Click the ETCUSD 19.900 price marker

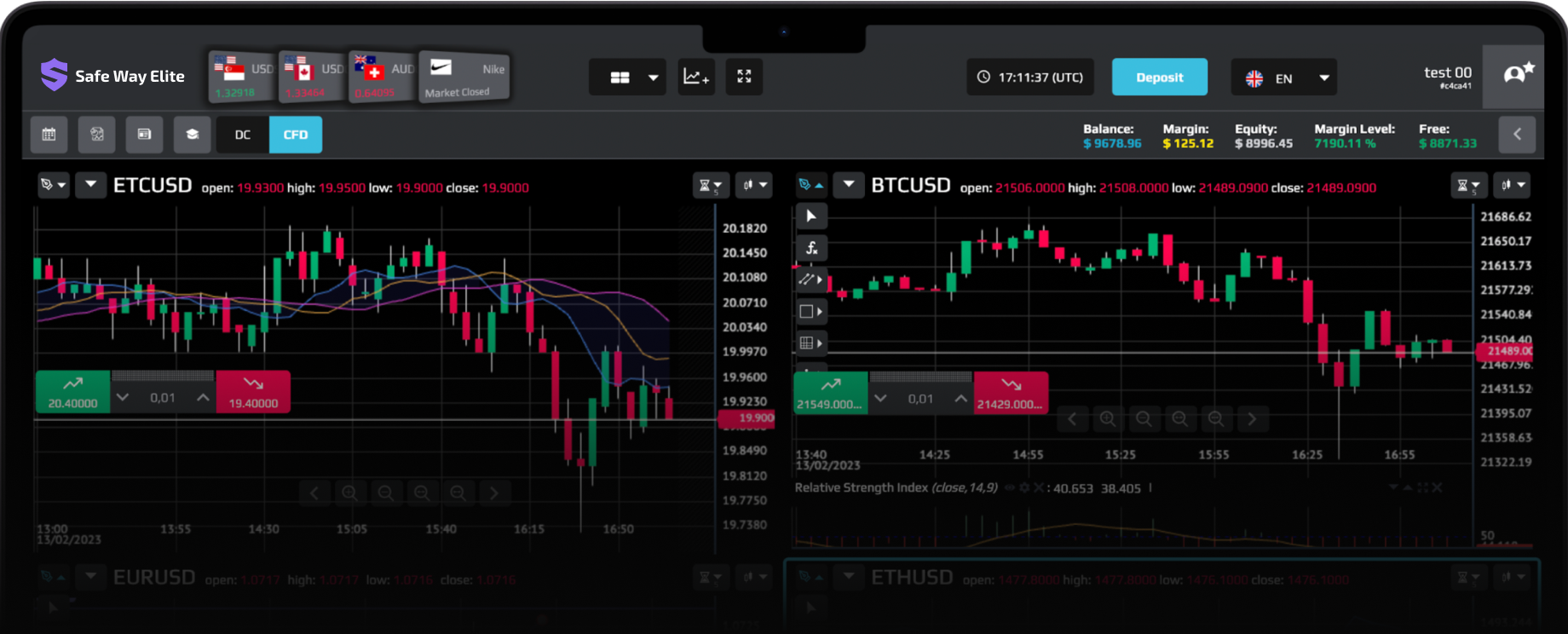(747, 418)
